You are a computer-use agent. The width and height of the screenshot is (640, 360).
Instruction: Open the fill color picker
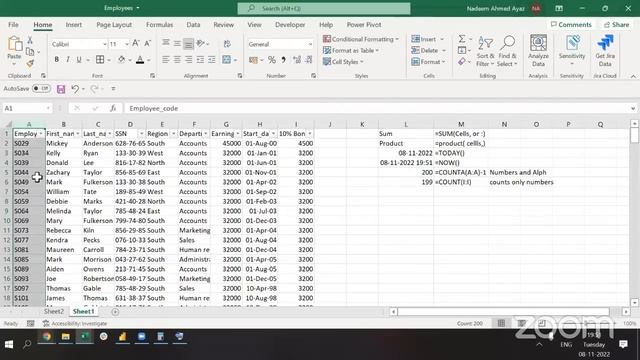130,60
